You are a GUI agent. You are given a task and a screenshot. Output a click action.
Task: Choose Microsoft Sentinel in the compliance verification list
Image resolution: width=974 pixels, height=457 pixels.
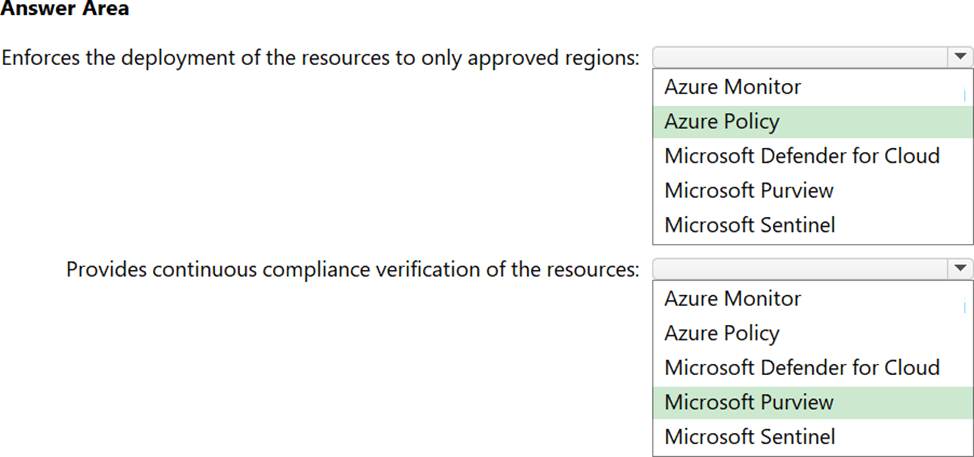coord(749,437)
